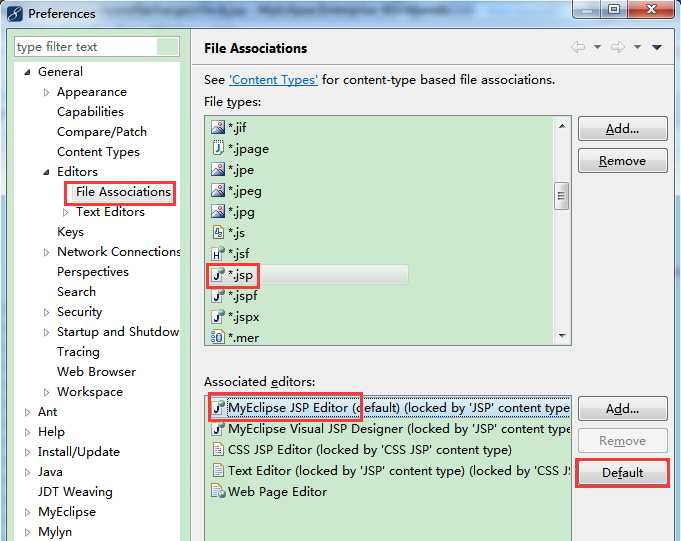Click Add... next to Associated editors
The image size is (681, 541).
(x=622, y=409)
